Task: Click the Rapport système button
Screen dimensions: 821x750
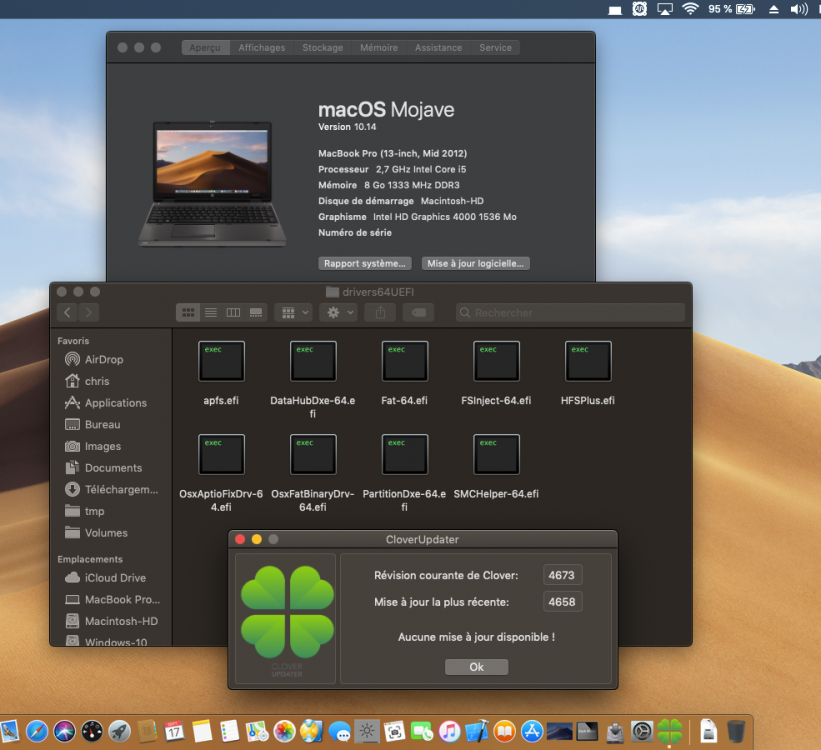Action: tap(365, 263)
